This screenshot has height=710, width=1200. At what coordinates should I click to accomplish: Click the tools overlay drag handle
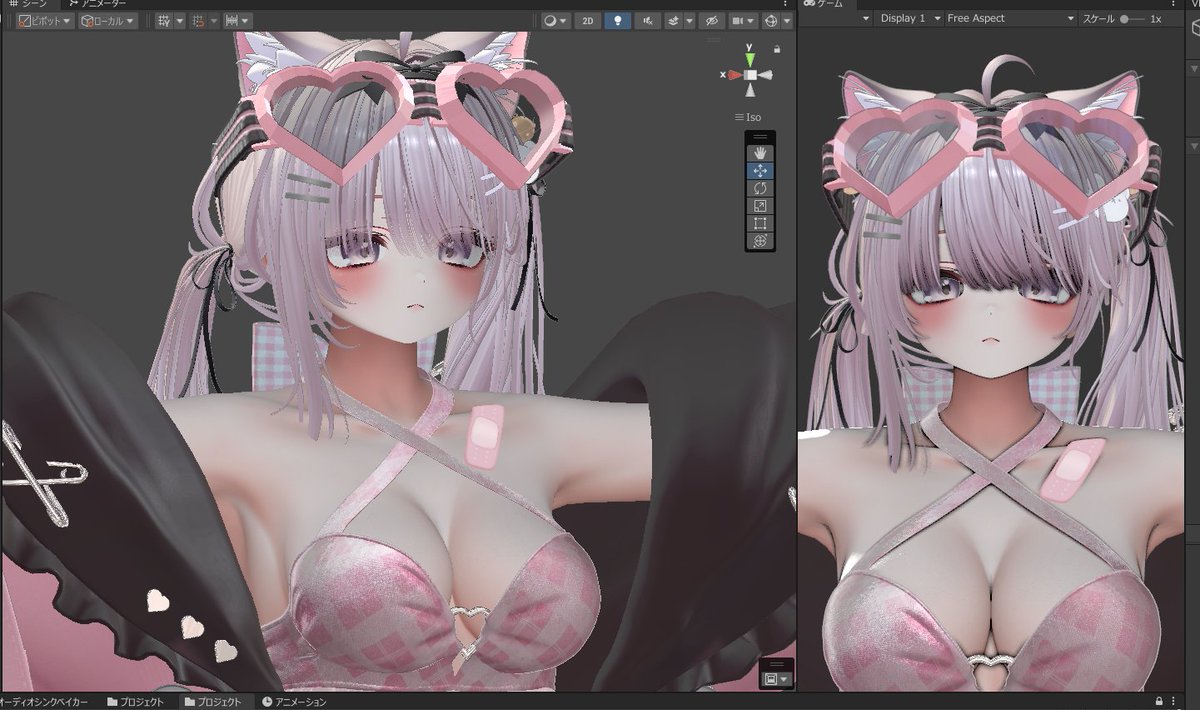point(759,136)
